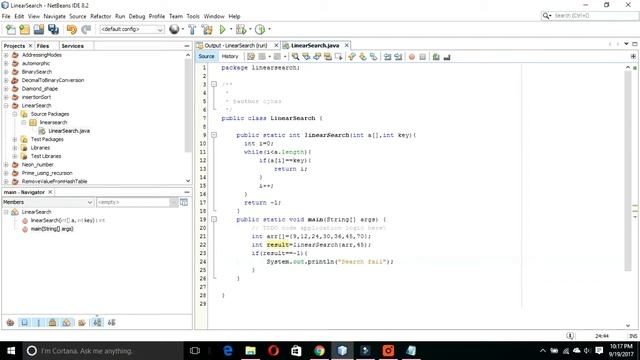The width and height of the screenshot is (640, 360).
Task: Click the Projects panel vertical scrollbar
Action: coord(188,104)
